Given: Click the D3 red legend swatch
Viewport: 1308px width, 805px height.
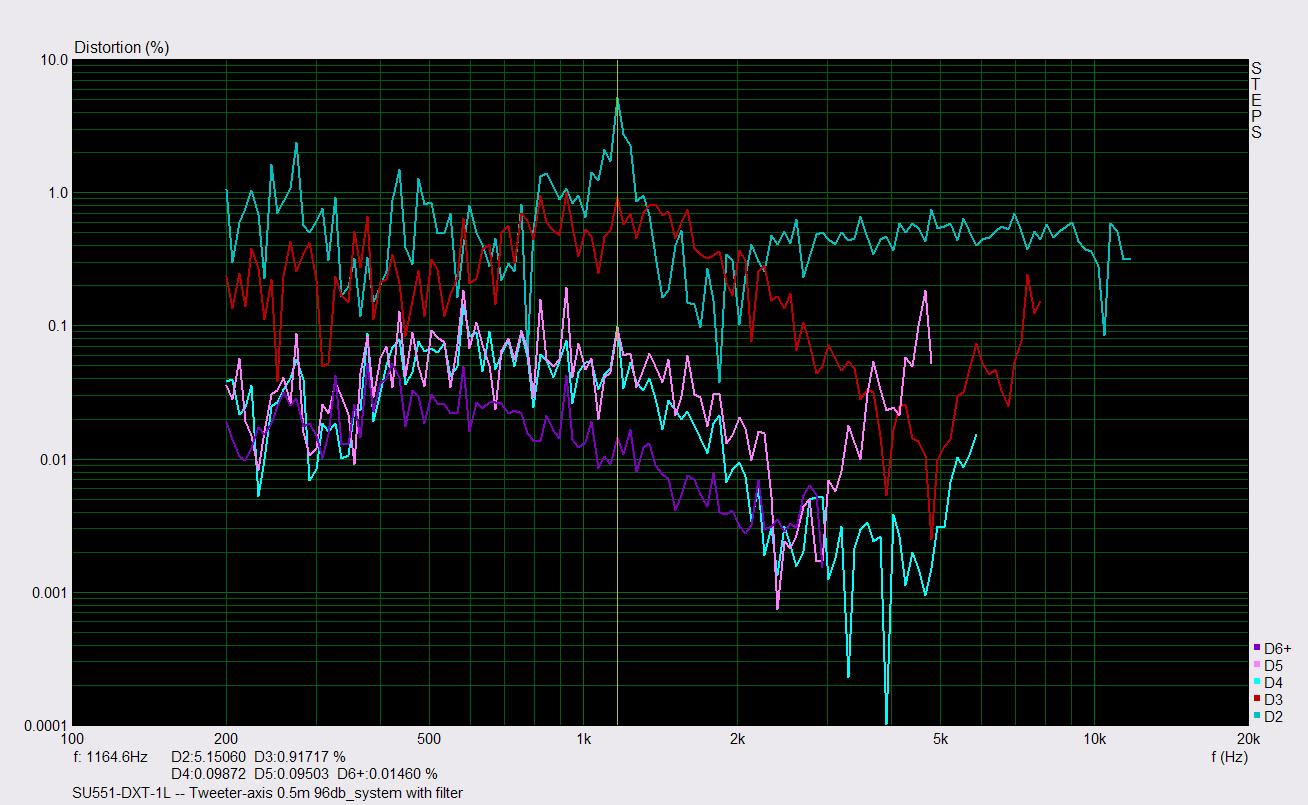Looking at the screenshot, I should 1256,699.
